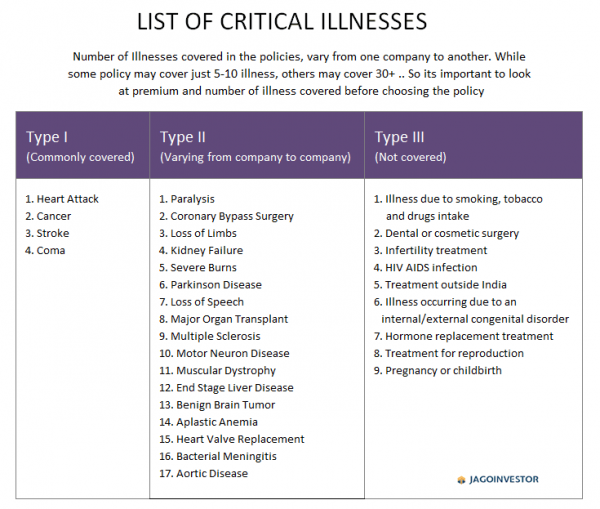Image resolution: width=600 pixels, height=509 pixels.
Task: Select the Heart Attack list entry
Action: coord(62,199)
